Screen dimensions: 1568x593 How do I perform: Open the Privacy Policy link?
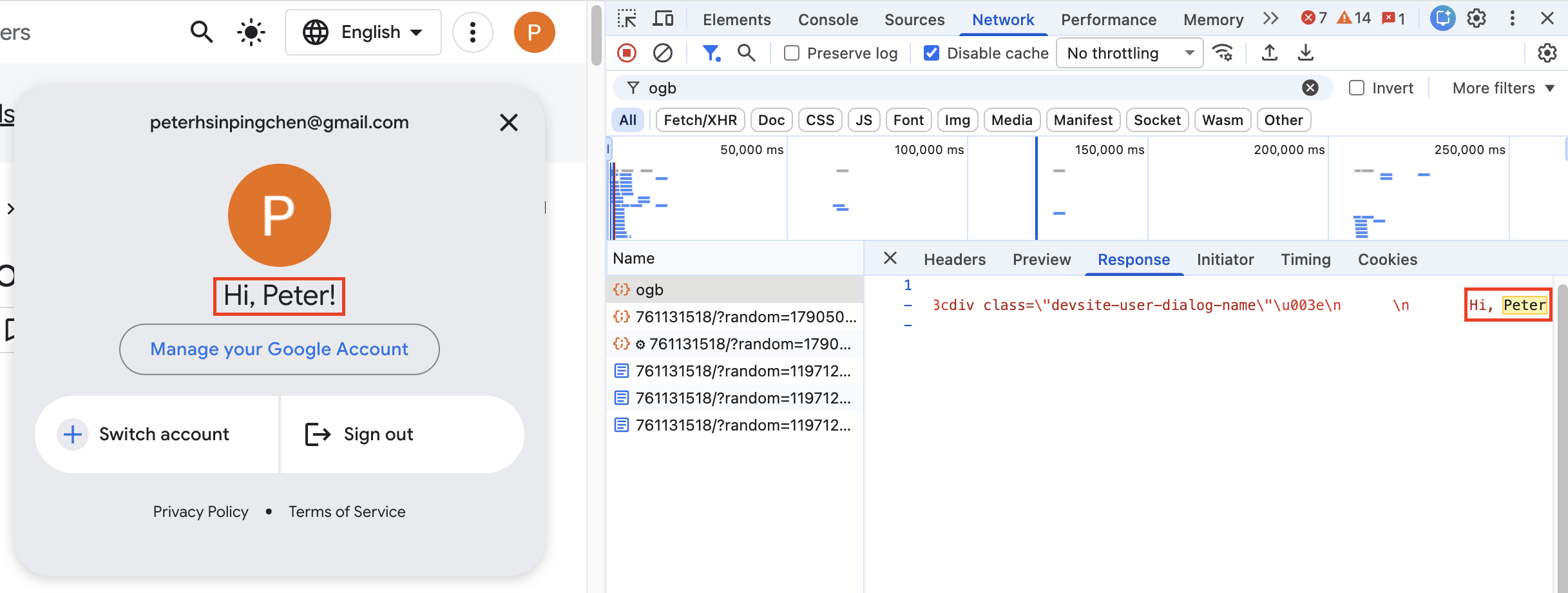pos(200,512)
